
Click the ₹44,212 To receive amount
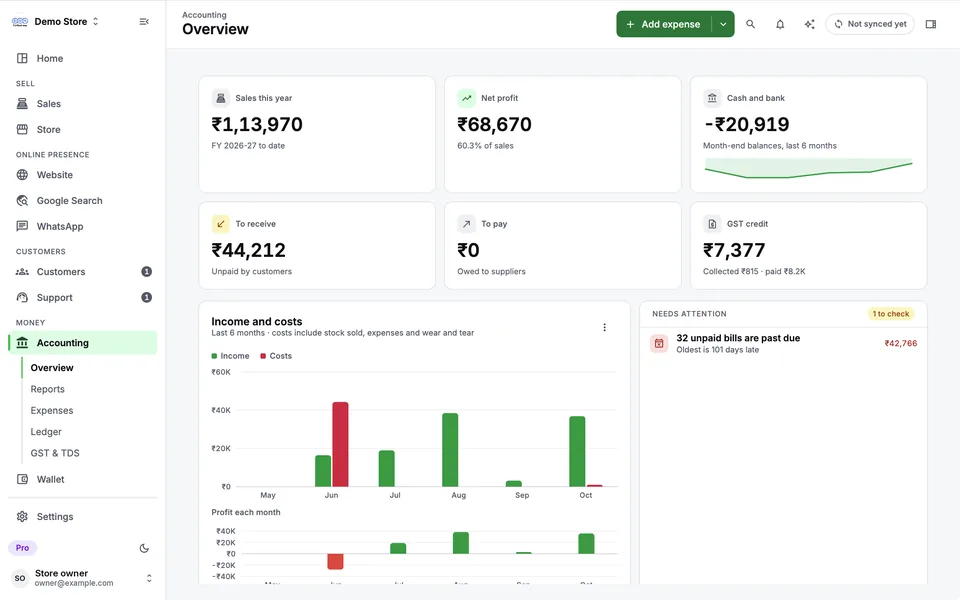coord(249,250)
